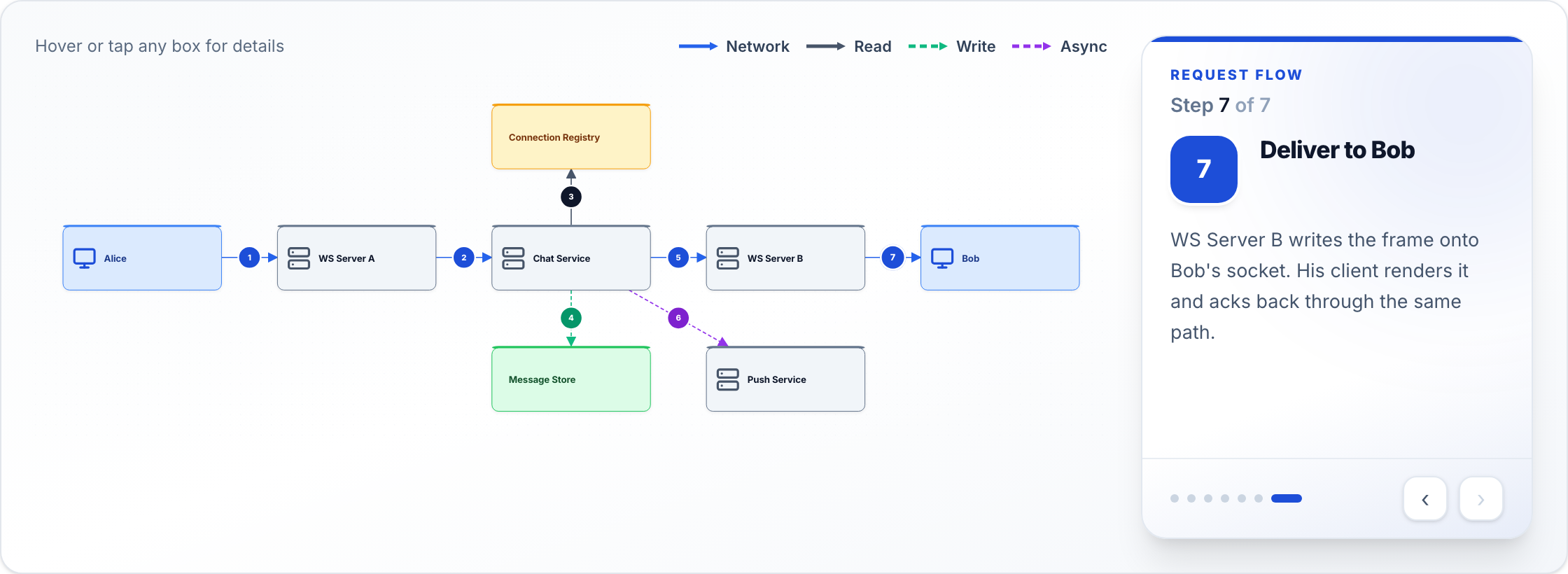Select purple step 6 async marker
1568x574 pixels.
pos(678,318)
